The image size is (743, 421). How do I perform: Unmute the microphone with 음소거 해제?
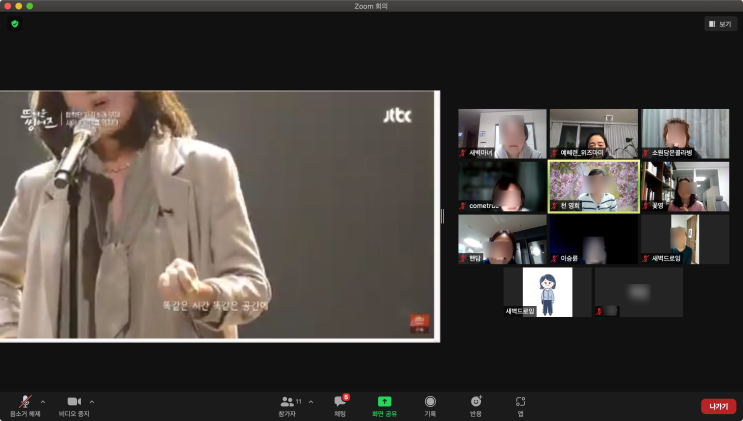(x=25, y=406)
